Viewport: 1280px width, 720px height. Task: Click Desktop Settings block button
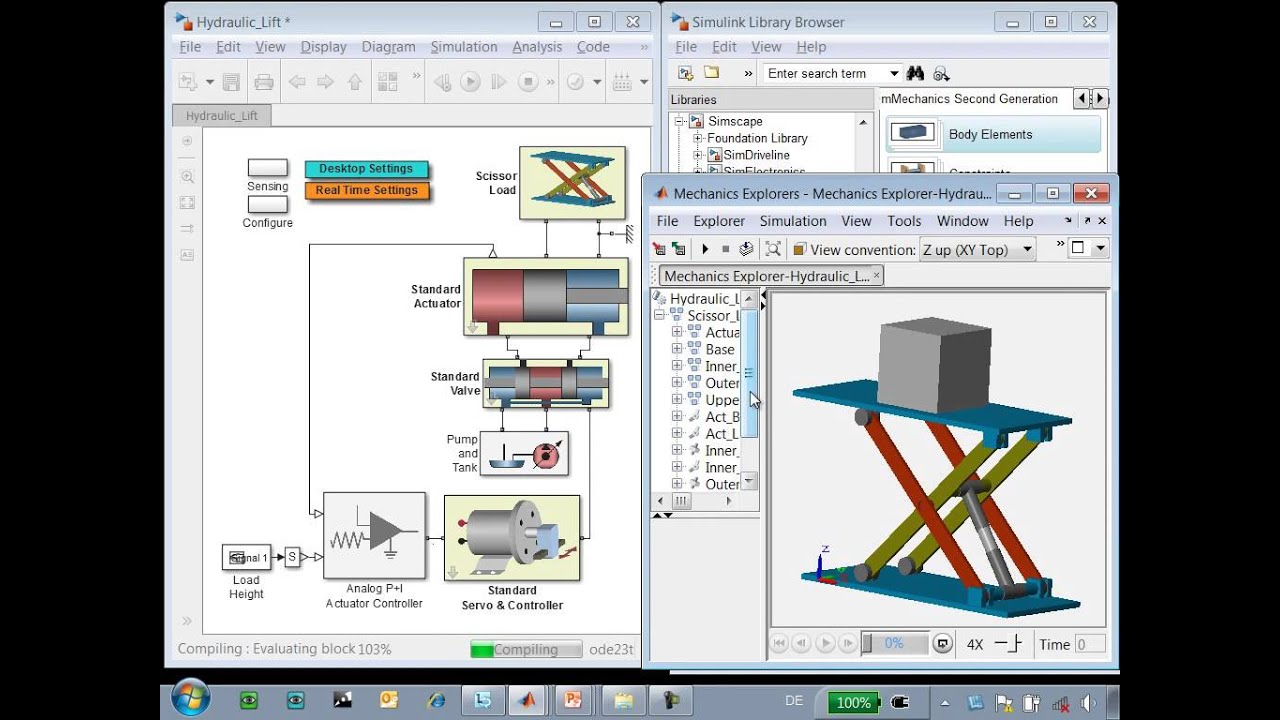(x=366, y=169)
